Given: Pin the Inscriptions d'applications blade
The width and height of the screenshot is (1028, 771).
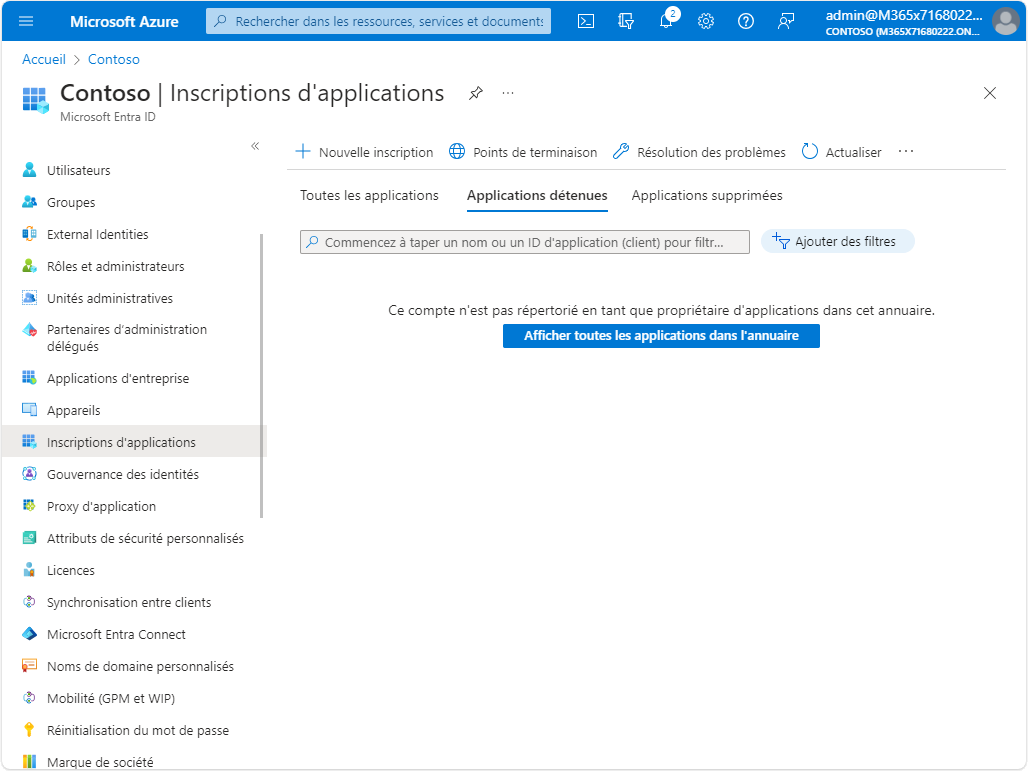Looking at the screenshot, I should (x=476, y=93).
